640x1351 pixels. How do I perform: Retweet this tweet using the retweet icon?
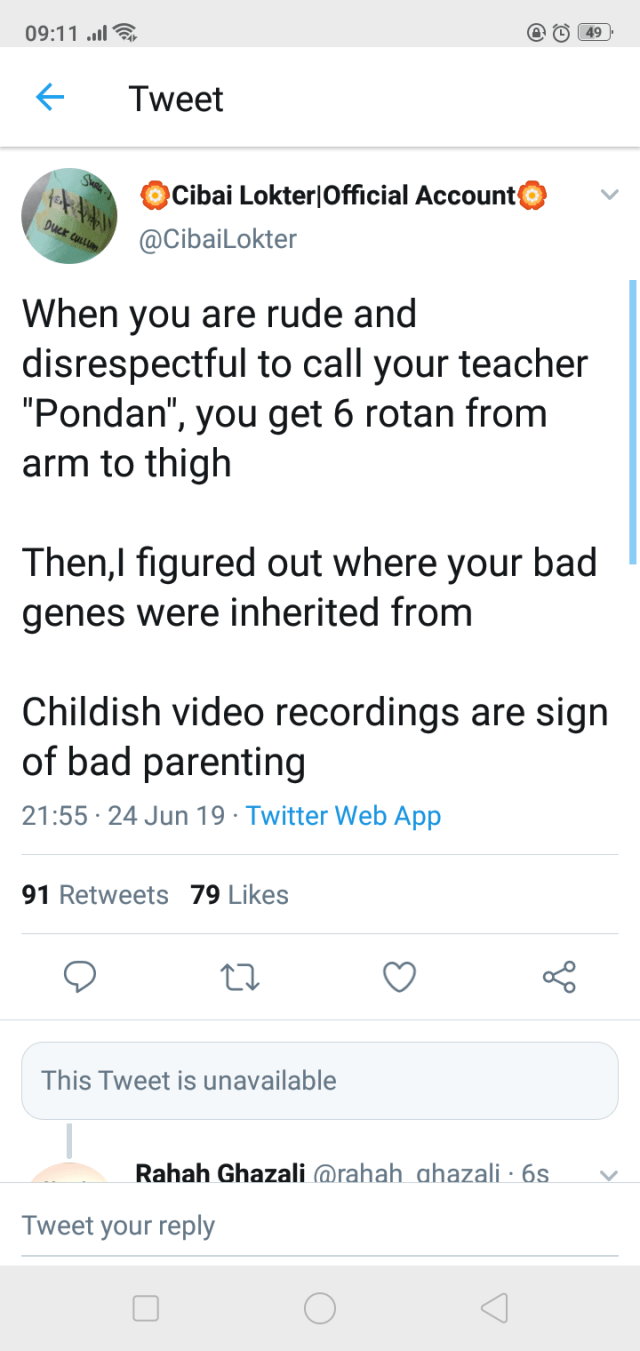tap(240, 976)
